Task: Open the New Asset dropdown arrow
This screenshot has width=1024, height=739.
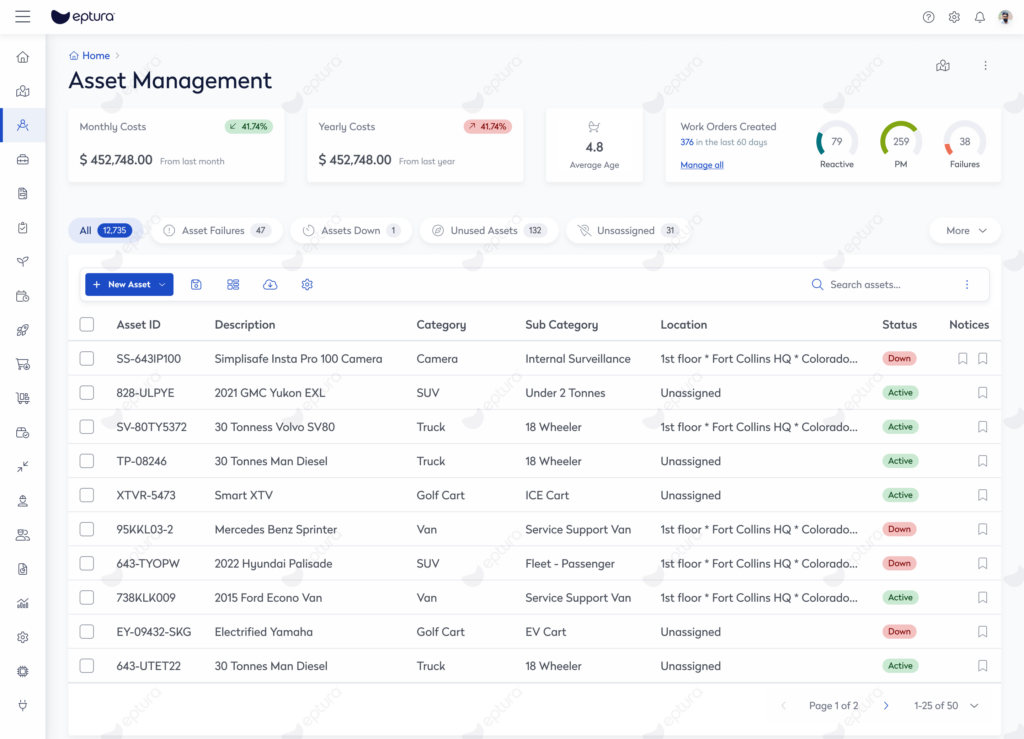Action: click(162, 285)
